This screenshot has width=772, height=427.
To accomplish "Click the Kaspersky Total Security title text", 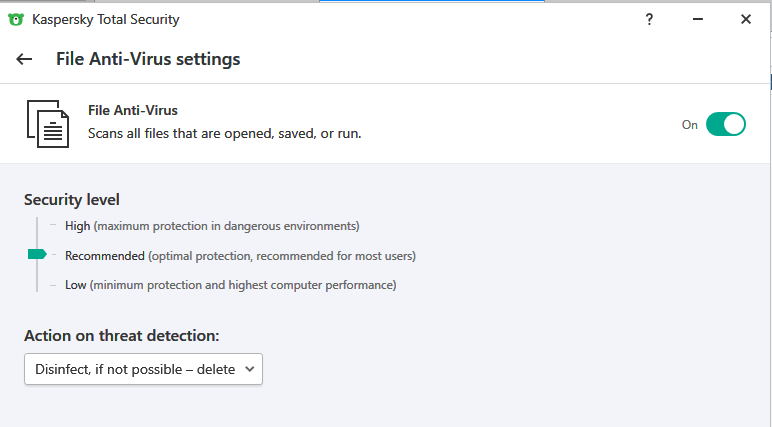I will click(108, 19).
